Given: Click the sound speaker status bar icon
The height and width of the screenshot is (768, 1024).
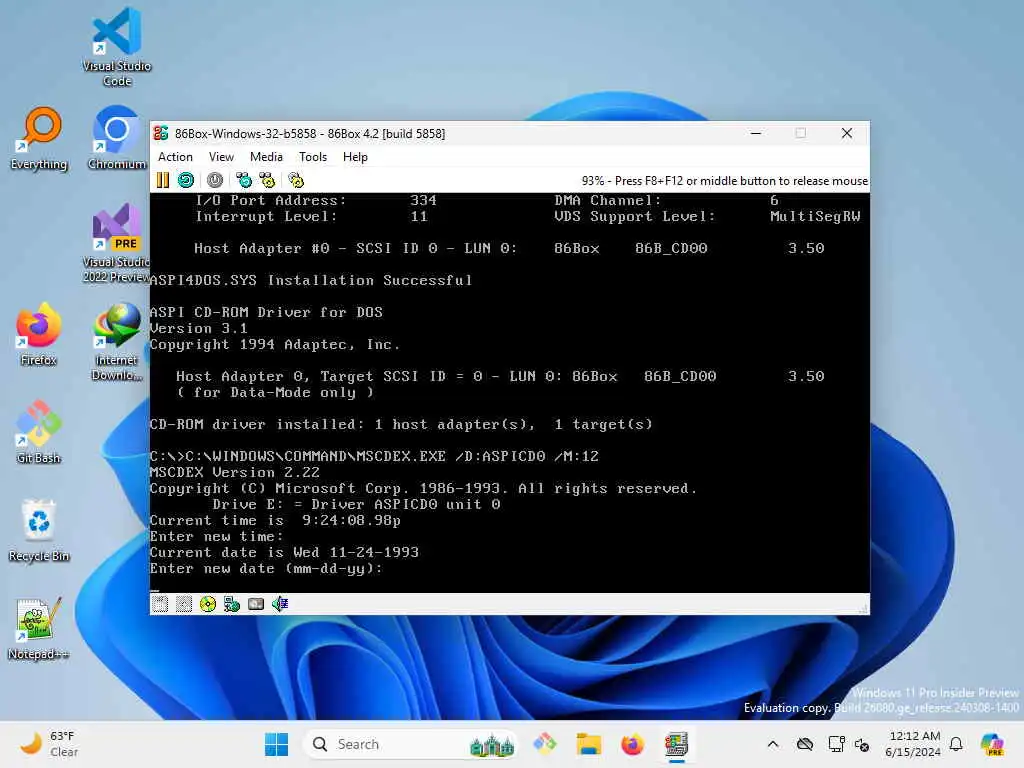Looking at the screenshot, I should (x=280, y=604).
